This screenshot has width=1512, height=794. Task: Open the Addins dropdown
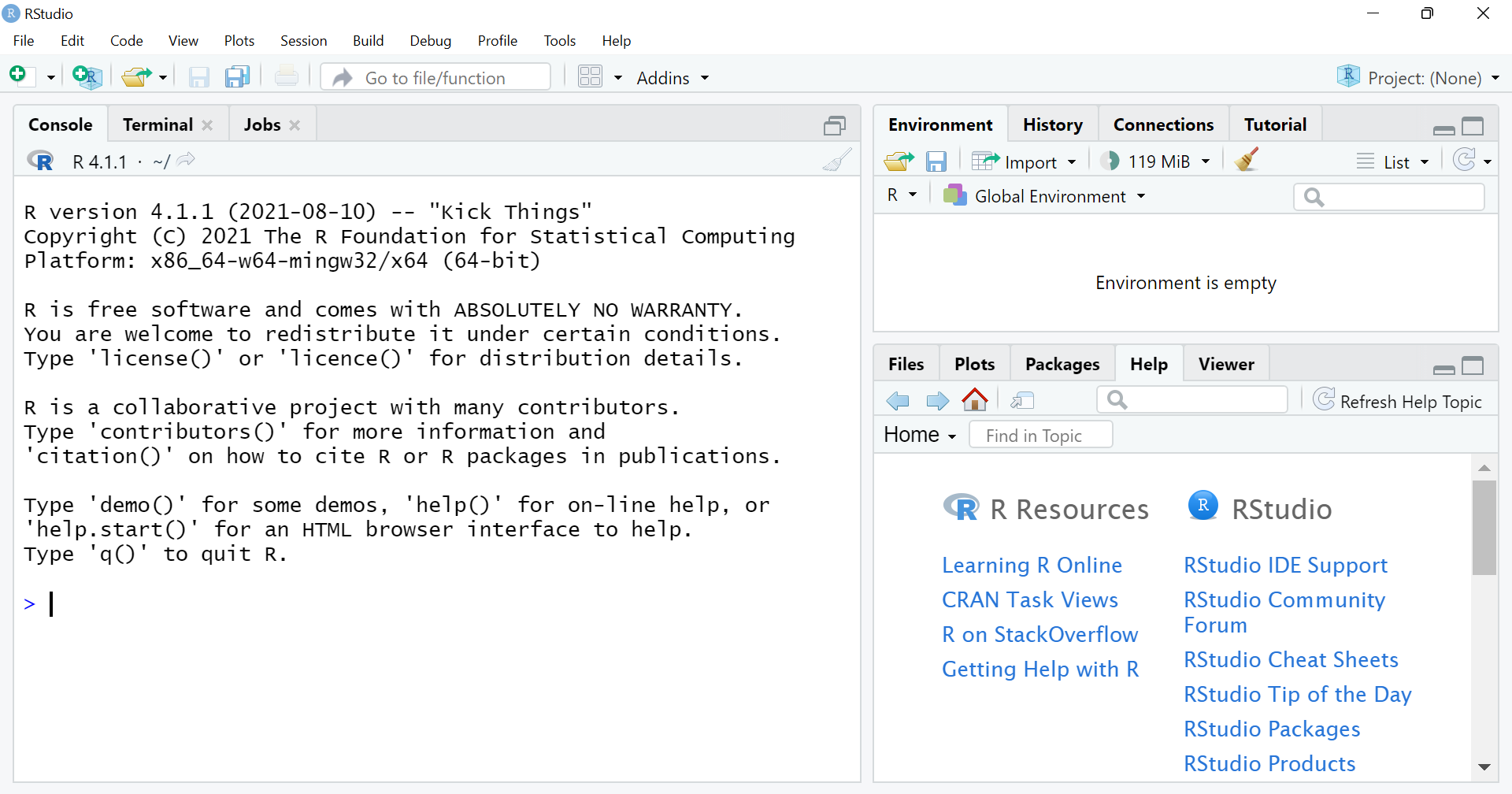pos(673,77)
